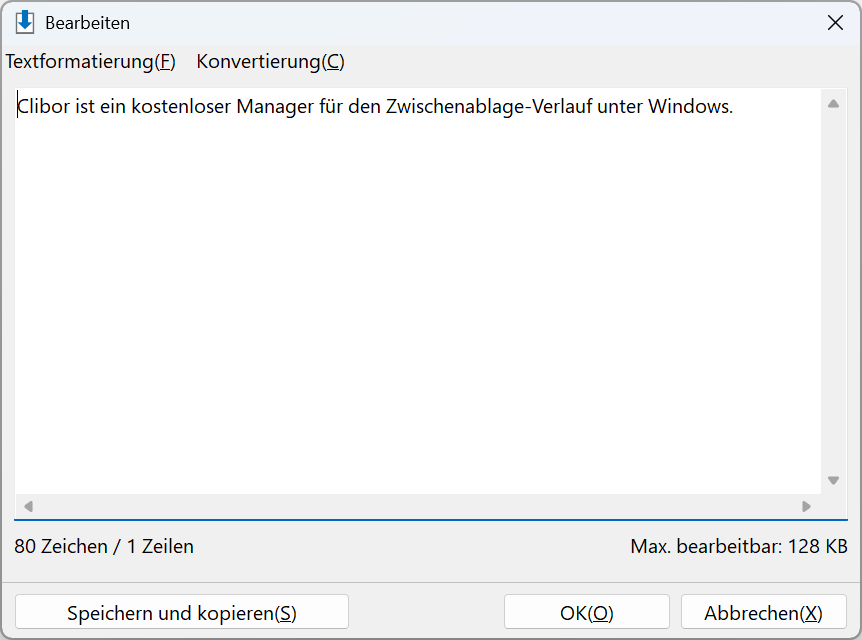Click the horizontal scrollbar left arrow
This screenshot has width=862, height=640.
pyautogui.click(x=29, y=506)
